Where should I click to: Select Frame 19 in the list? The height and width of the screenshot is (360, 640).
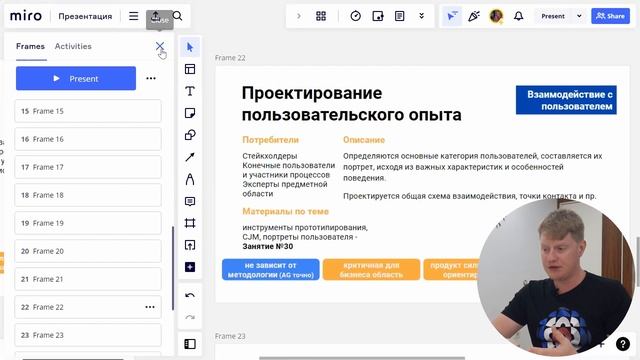88,223
